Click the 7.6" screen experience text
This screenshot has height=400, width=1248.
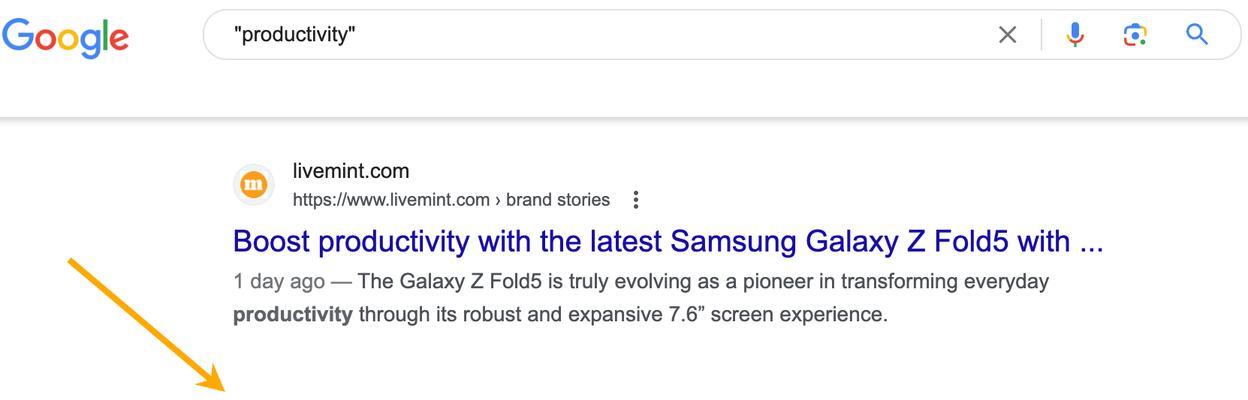[778, 315]
